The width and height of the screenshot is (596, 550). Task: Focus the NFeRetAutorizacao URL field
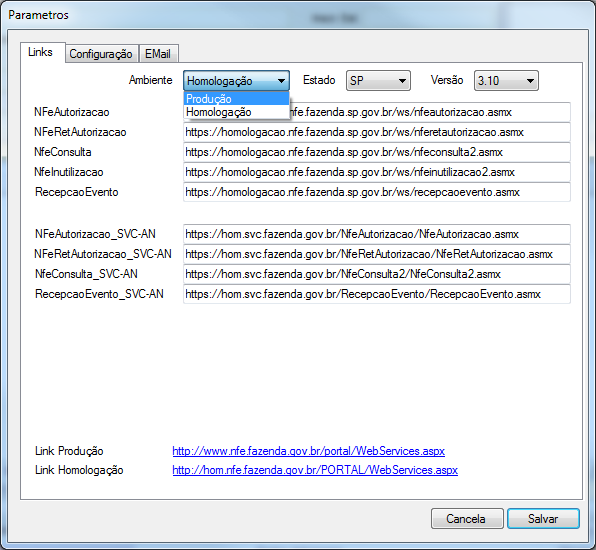[x=377, y=132]
